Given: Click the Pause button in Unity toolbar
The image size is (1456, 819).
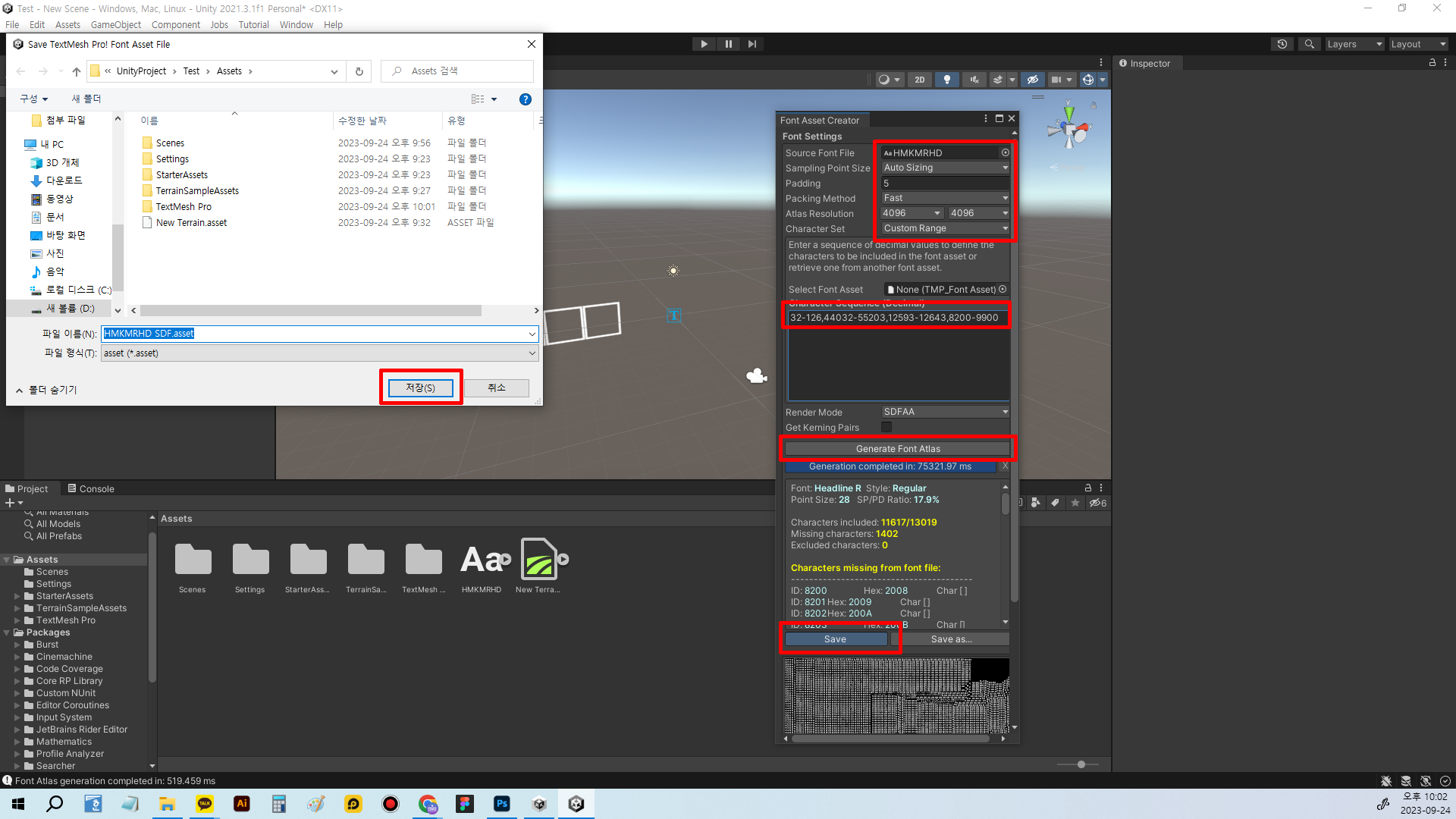Looking at the screenshot, I should pyautogui.click(x=728, y=44).
